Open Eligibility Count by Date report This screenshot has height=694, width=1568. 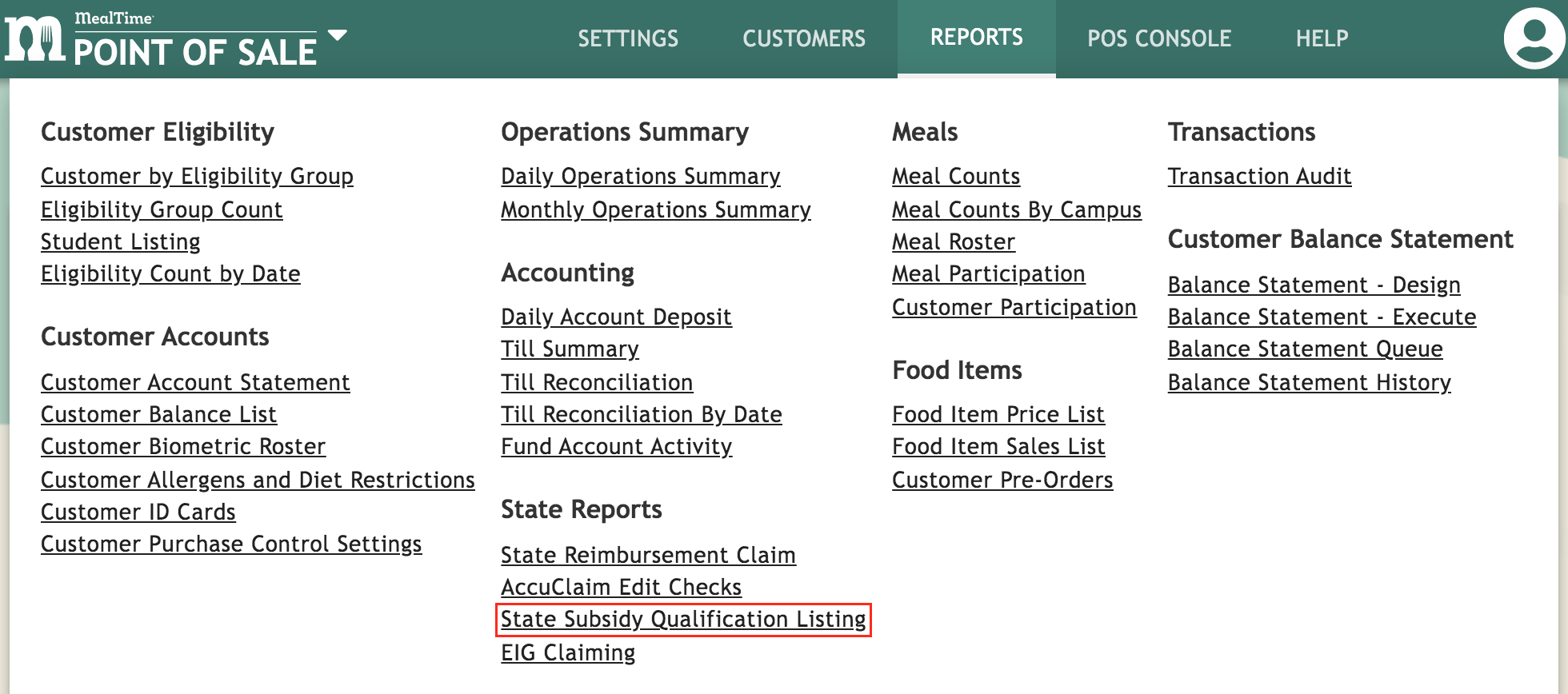point(170,273)
